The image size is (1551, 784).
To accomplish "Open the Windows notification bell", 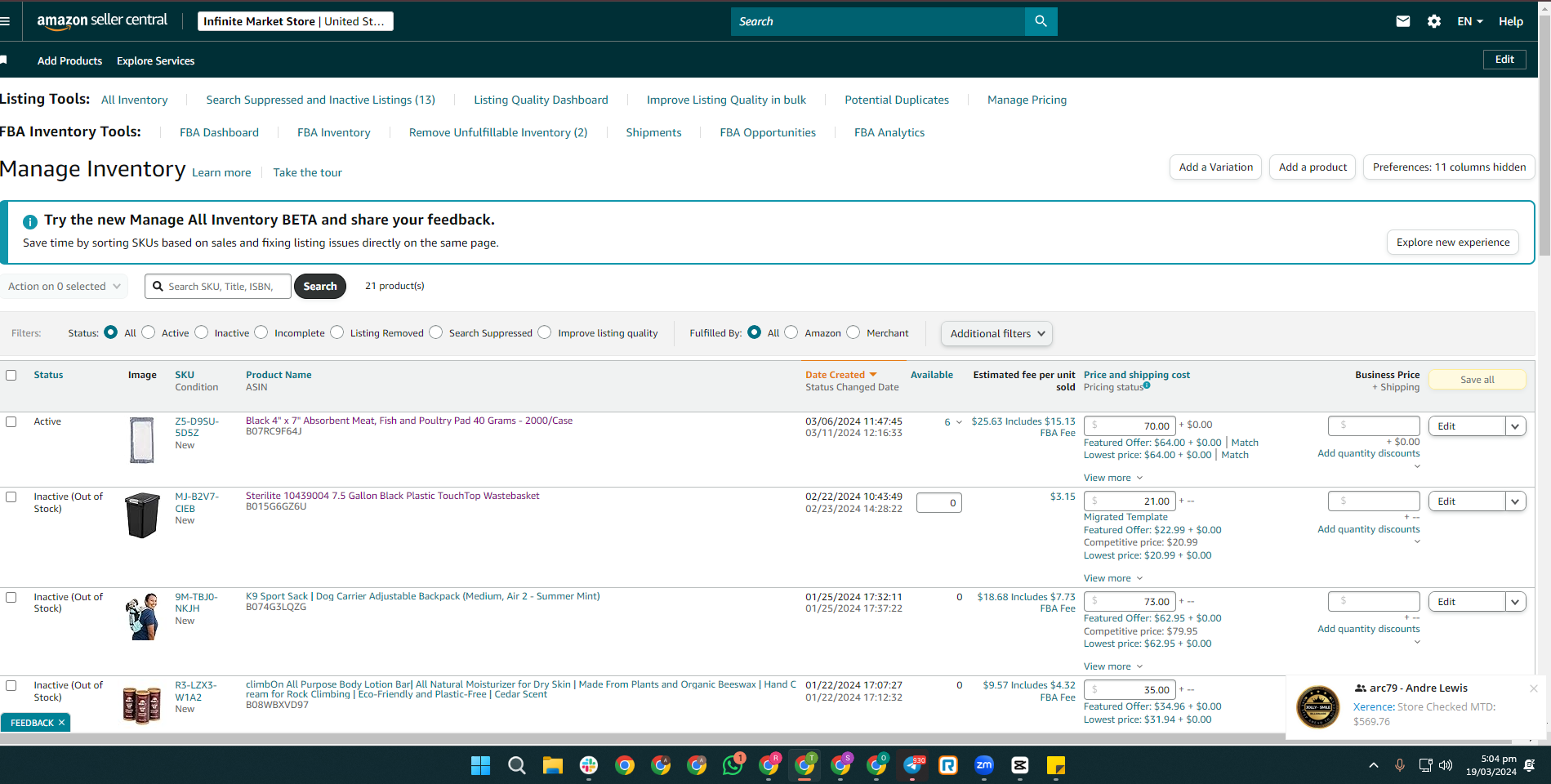I will point(1530,765).
